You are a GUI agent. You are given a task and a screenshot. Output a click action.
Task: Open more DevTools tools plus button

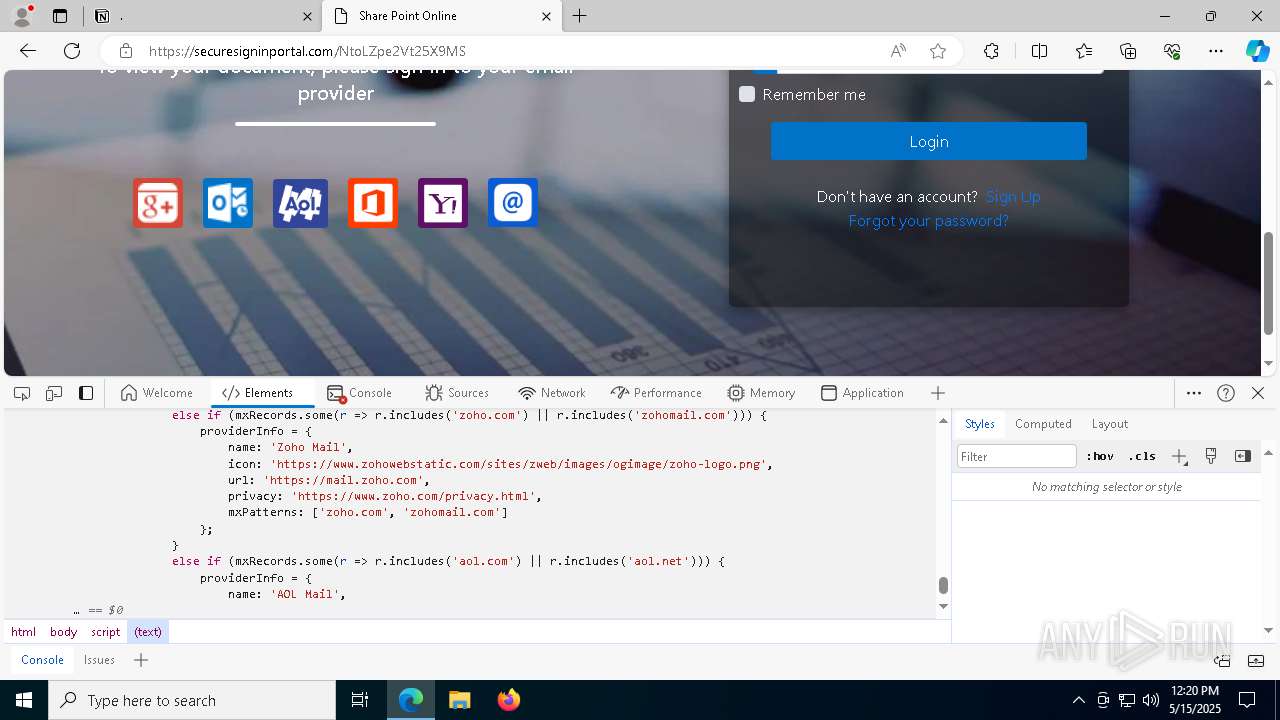click(x=938, y=393)
